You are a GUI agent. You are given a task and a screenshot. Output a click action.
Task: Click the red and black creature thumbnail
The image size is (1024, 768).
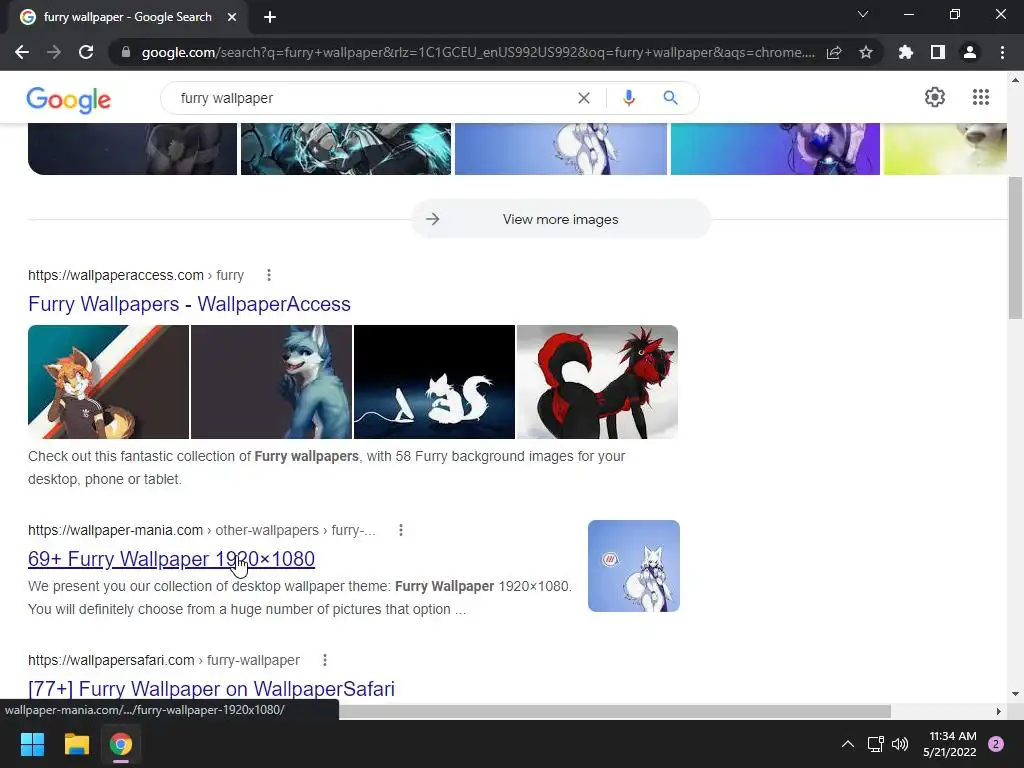pos(597,382)
